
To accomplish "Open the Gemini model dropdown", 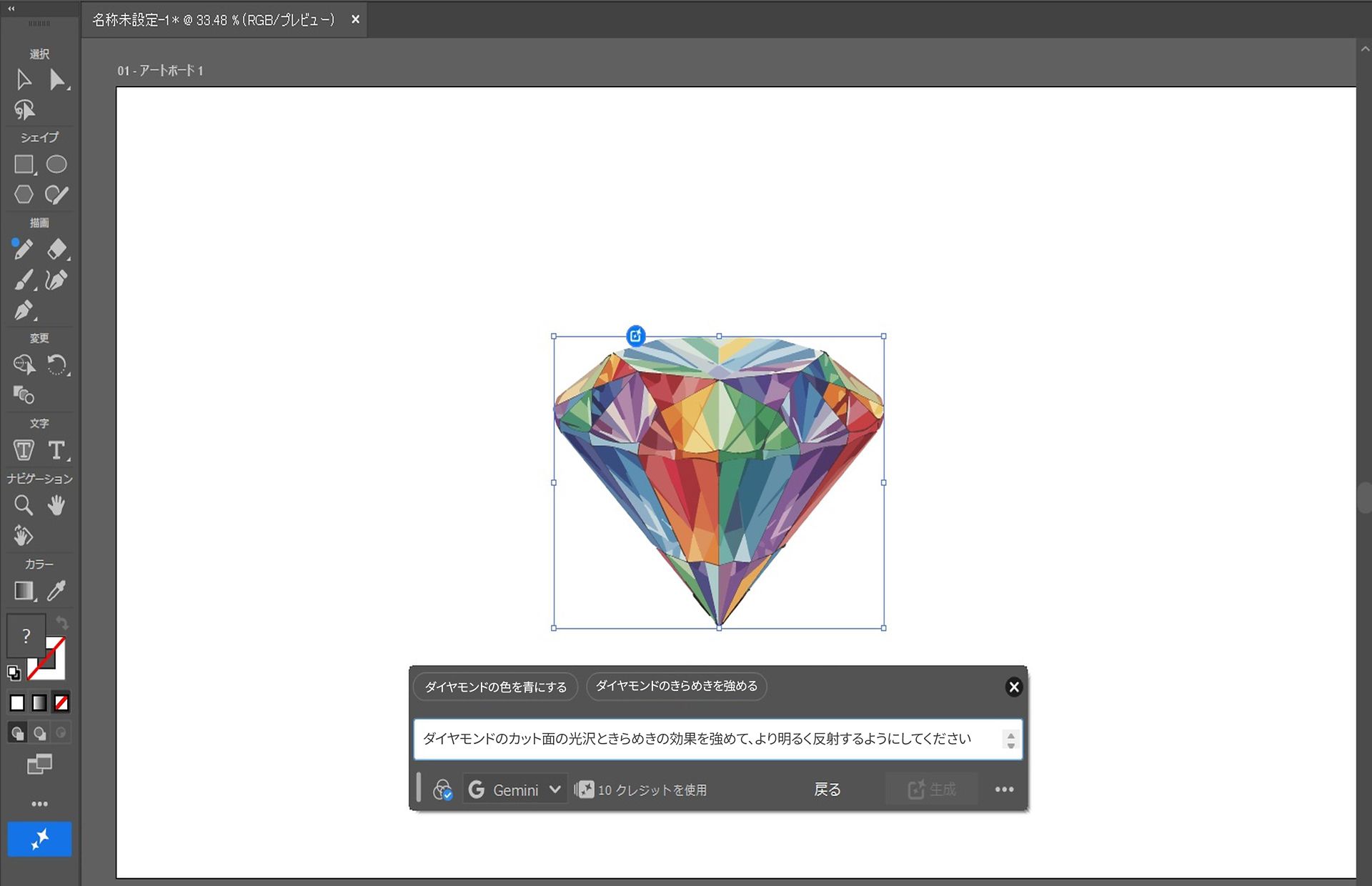I will (x=515, y=790).
